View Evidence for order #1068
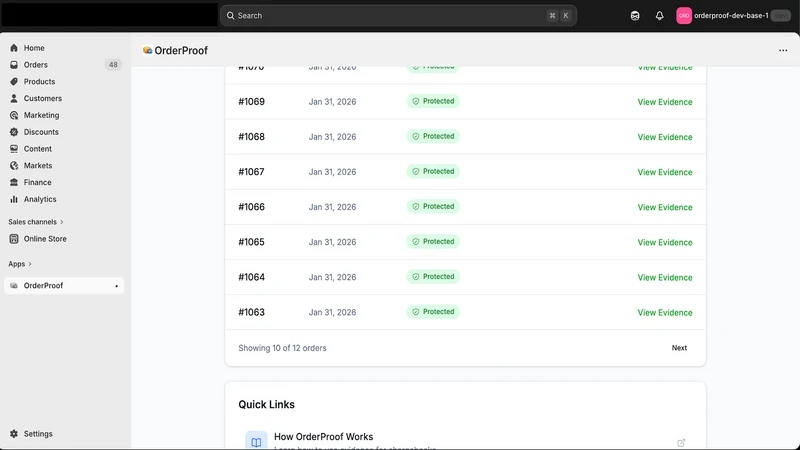800x450 pixels. pyautogui.click(x=665, y=137)
